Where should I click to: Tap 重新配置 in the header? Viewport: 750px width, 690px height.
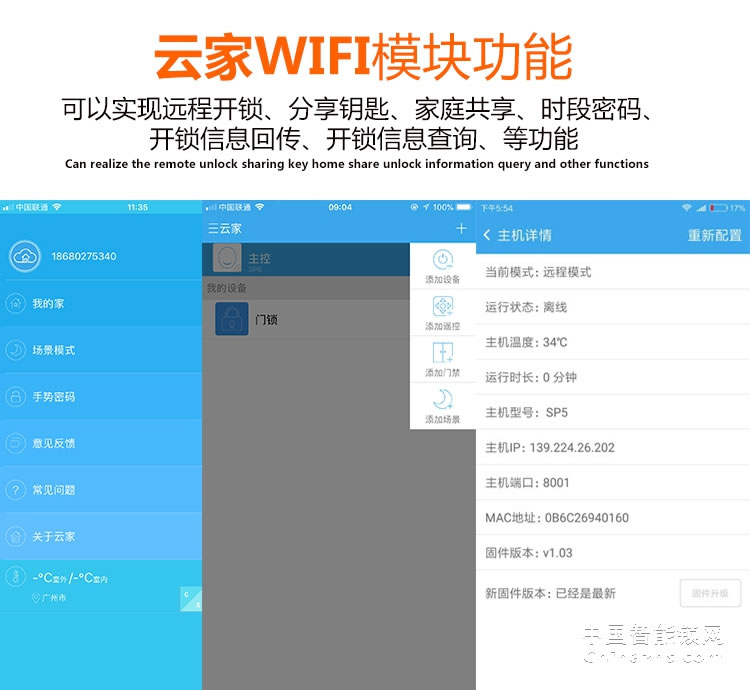(x=715, y=235)
